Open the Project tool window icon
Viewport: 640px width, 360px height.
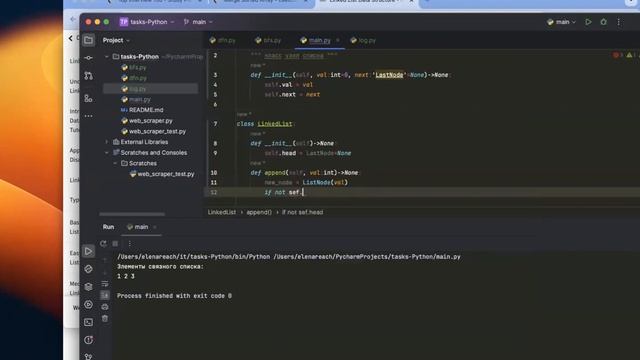(x=88, y=40)
